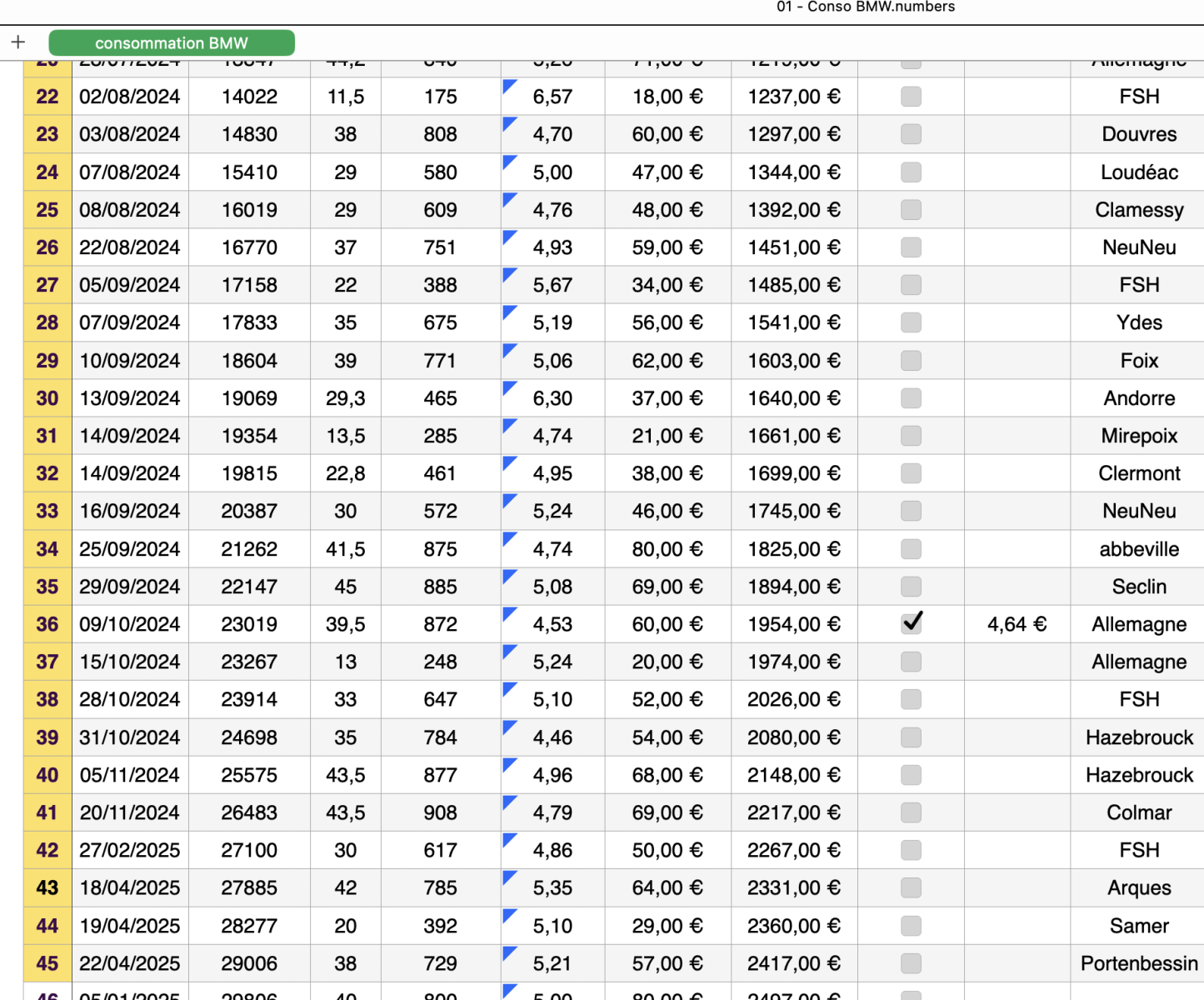Select row header 45
1204x1000 pixels.
(x=47, y=963)
